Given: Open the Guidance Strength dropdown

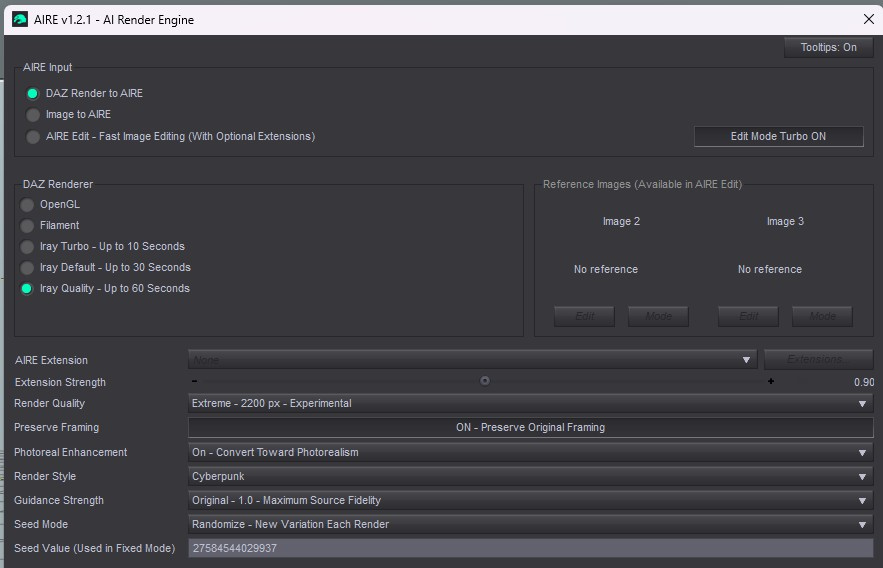Looking at the screenshot, I should coord(530,500).
